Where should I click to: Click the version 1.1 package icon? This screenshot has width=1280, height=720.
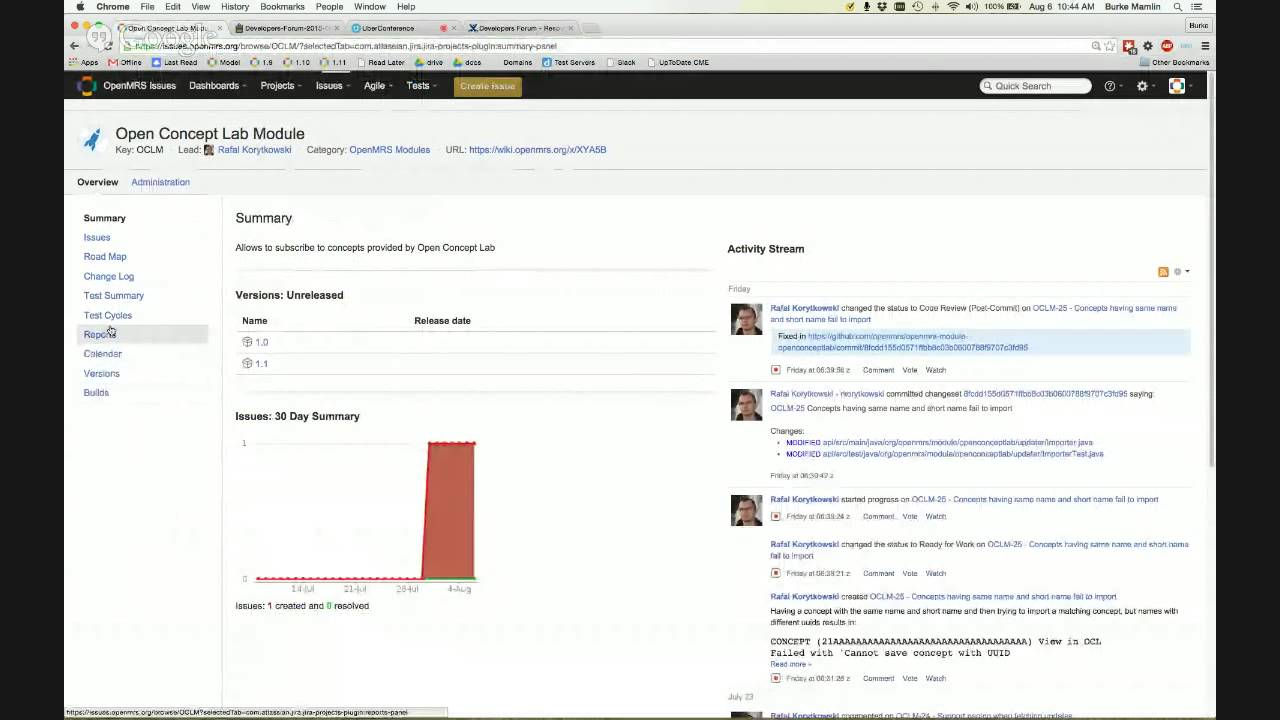(x=247, y=363)
